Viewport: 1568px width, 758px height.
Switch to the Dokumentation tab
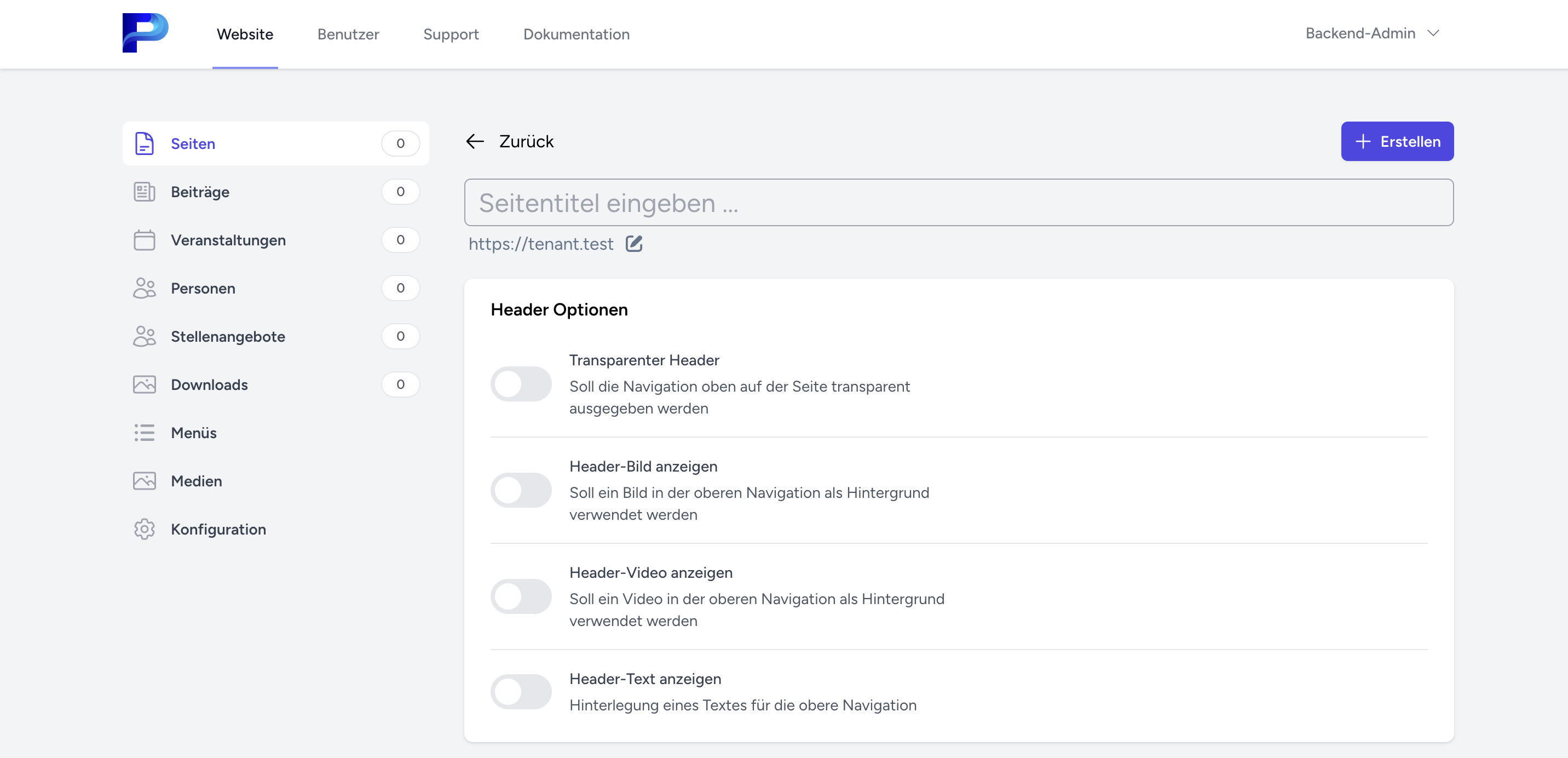pyautogui.click(x=576, y=34)
